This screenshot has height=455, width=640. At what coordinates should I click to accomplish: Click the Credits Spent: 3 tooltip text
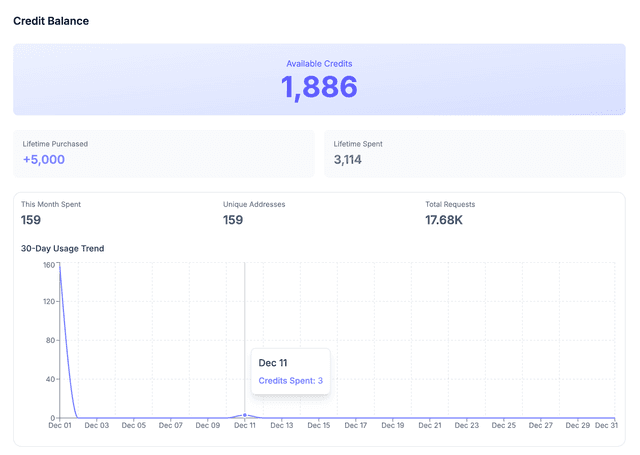click(x=291, y=381)
